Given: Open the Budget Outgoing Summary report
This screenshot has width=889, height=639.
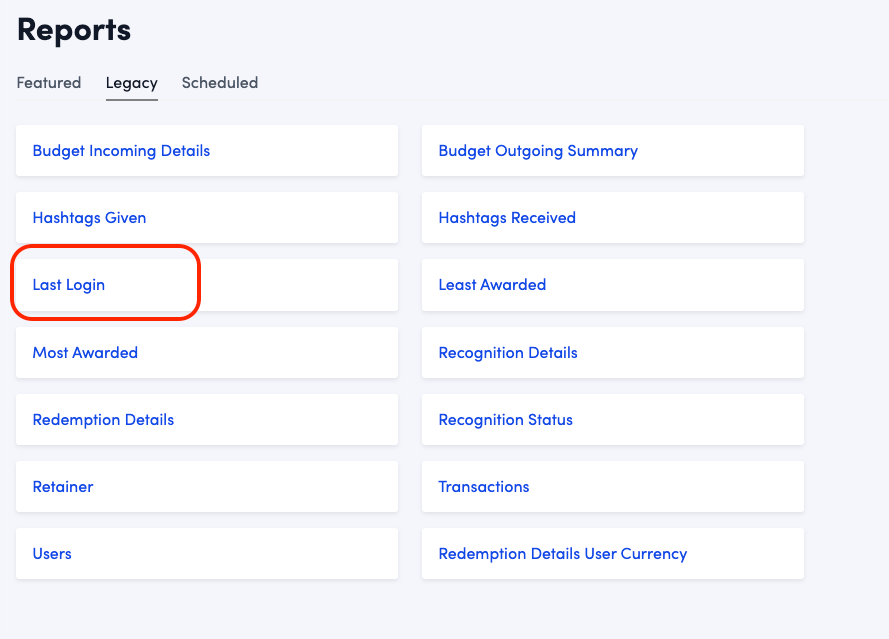Looking at the screenshot, I should pyautogui.click(x=538, y=151).
